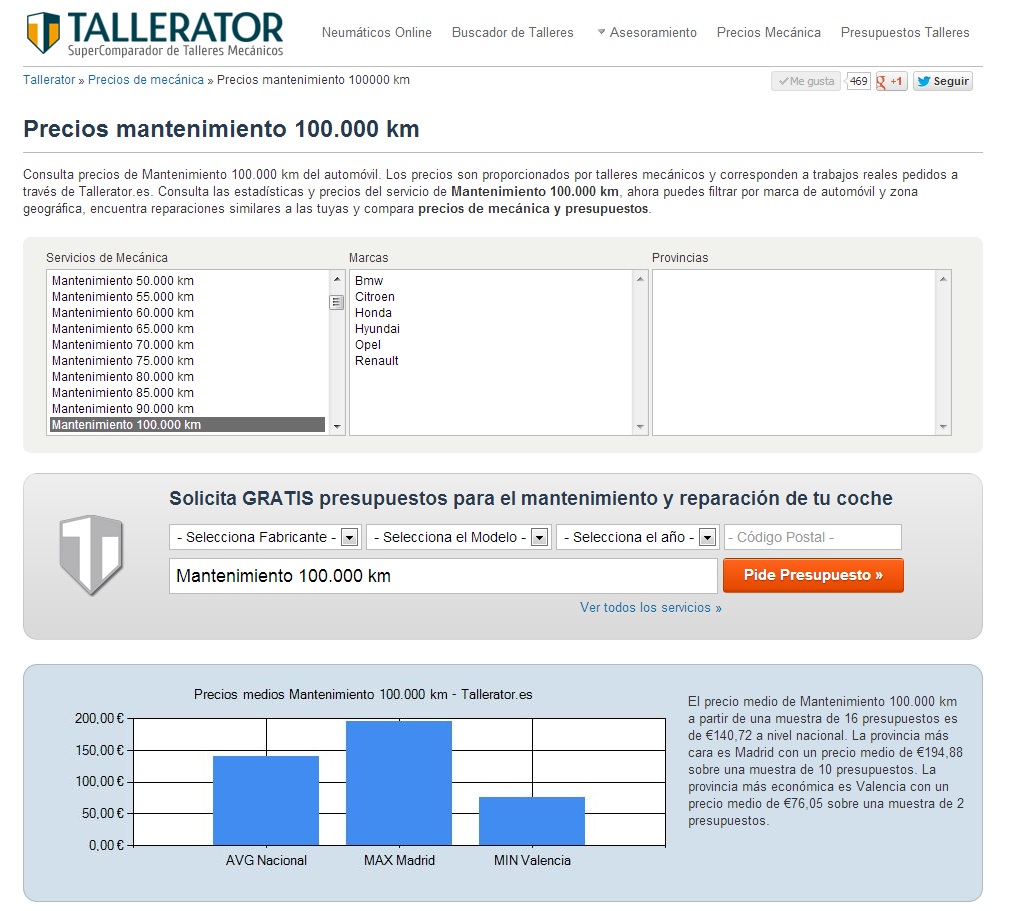This screenshot has height=911, width=1013.
Task: Follow the Ver todos los servicios link
Action: point(651,607)
